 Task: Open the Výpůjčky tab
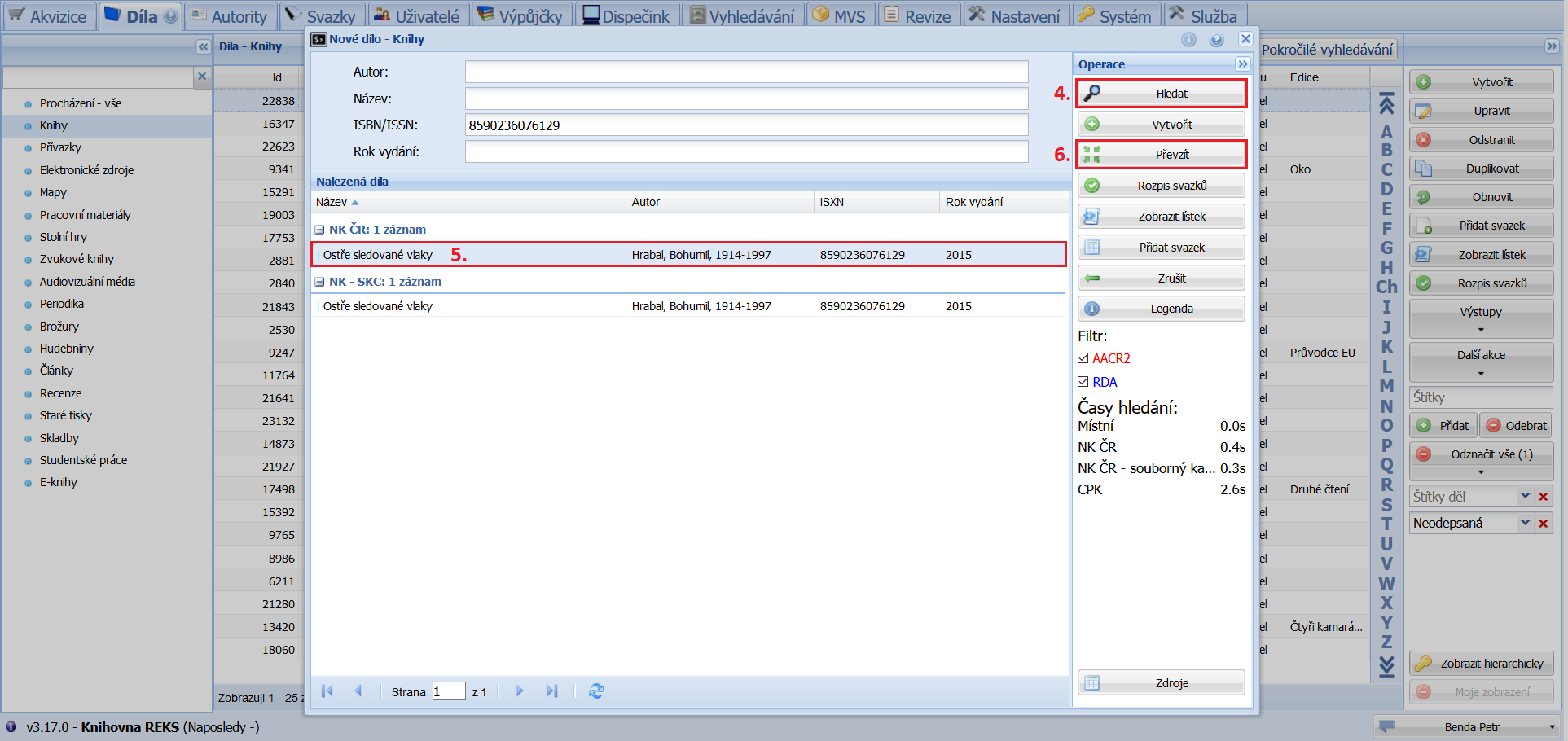[520, 16]
